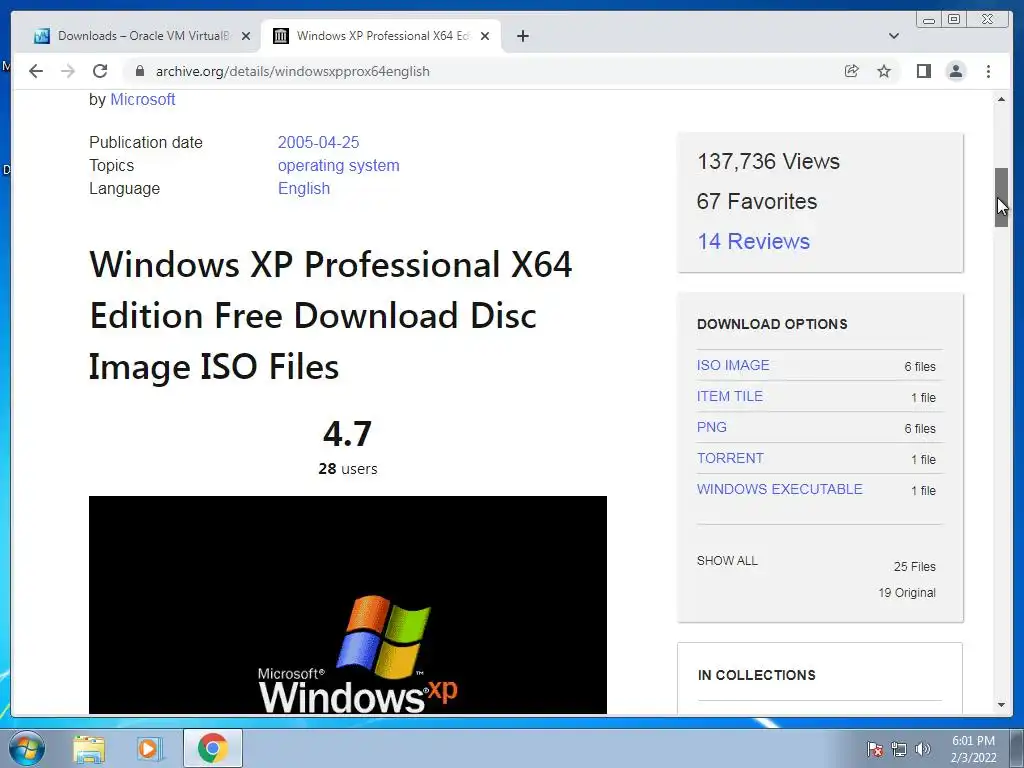Download the ISO IMAGE files
This screenshot has width=1024, height=768.
pos(733,365)
